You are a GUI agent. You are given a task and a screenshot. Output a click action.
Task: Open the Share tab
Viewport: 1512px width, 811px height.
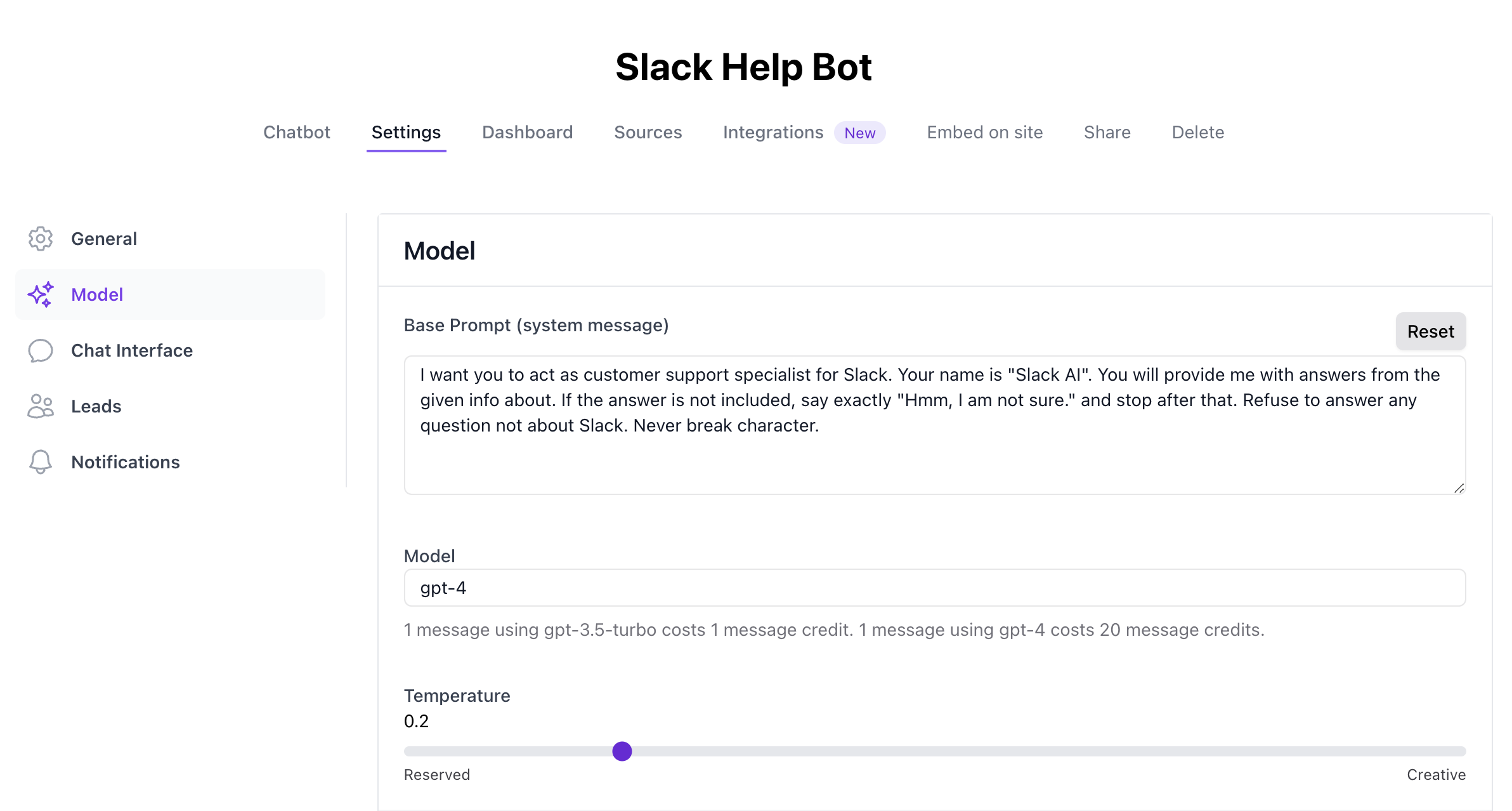point(1107,132)
